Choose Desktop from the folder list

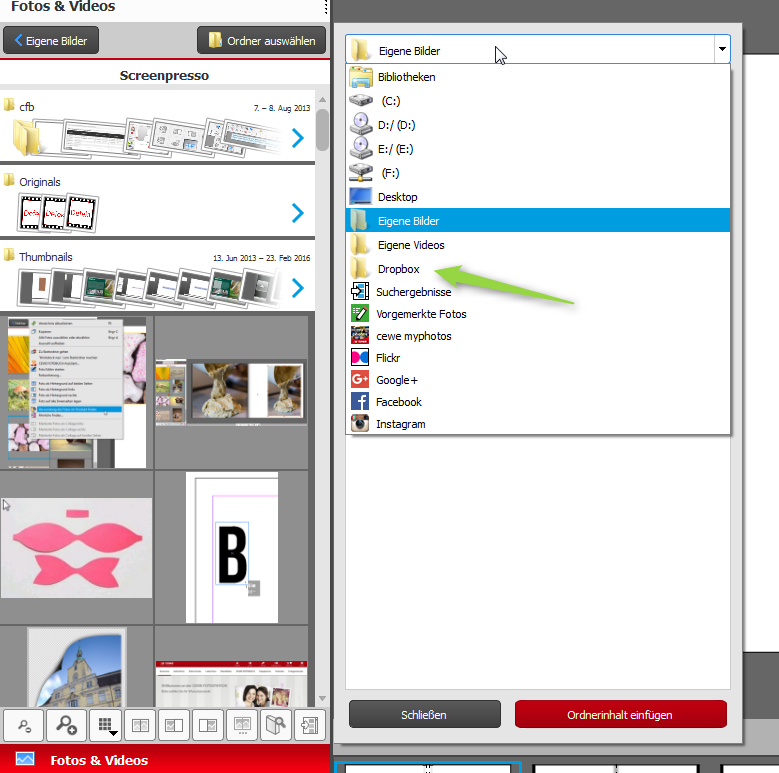click(x=538, y=197)
